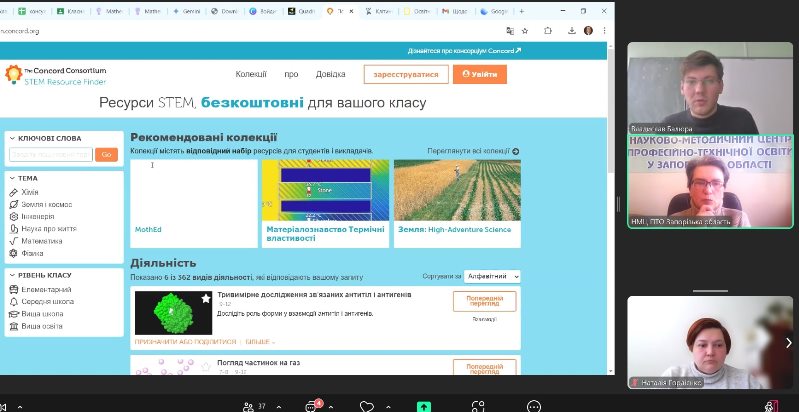Open the green molecule activity thumbnail
The height and width of the screenshot is (412, 799).
click(173, 313)
